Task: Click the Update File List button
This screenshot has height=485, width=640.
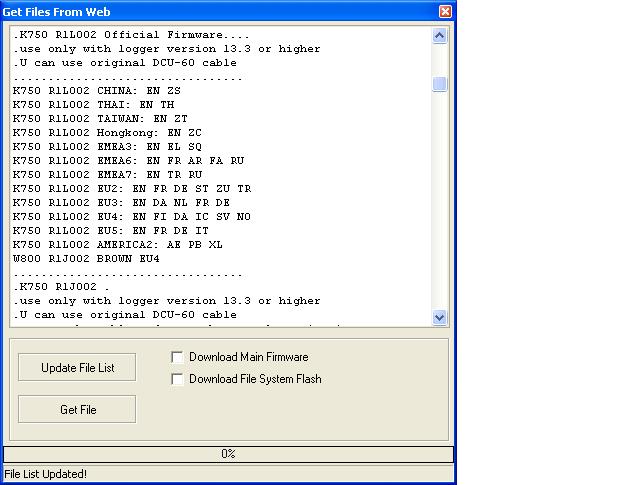Action: point(77,367)
